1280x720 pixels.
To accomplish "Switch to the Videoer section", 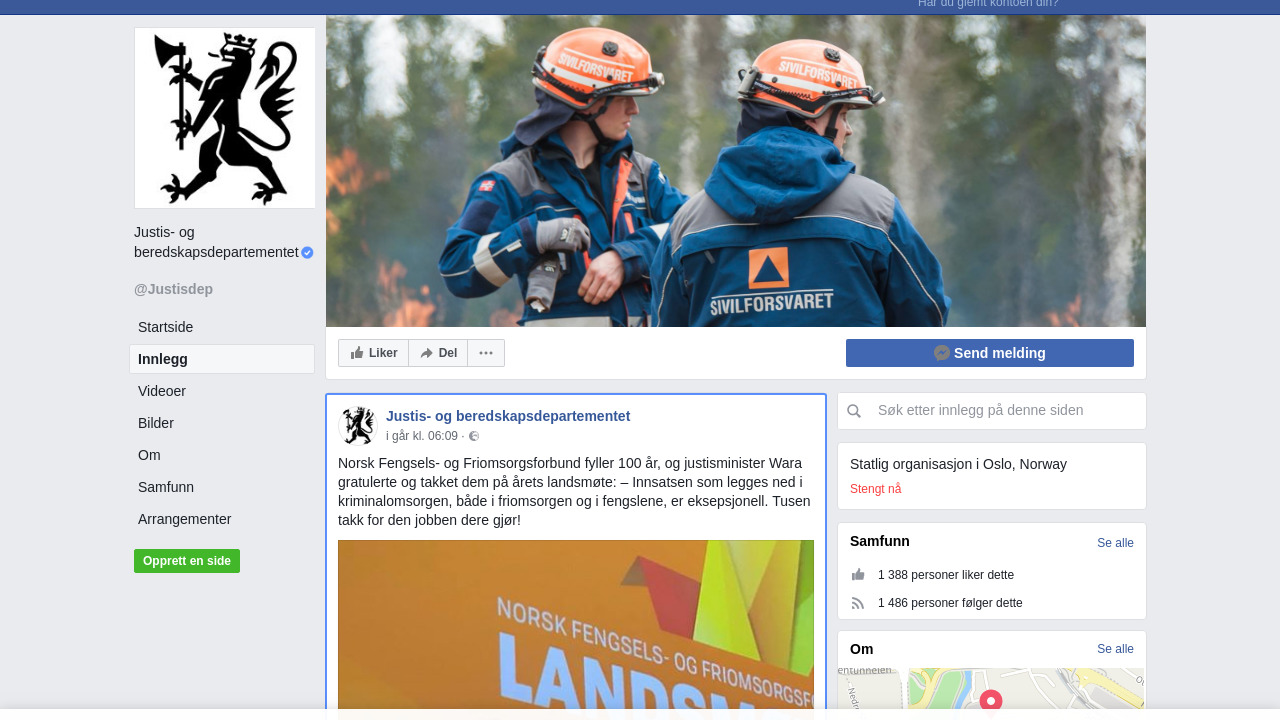I will (162, 391).
